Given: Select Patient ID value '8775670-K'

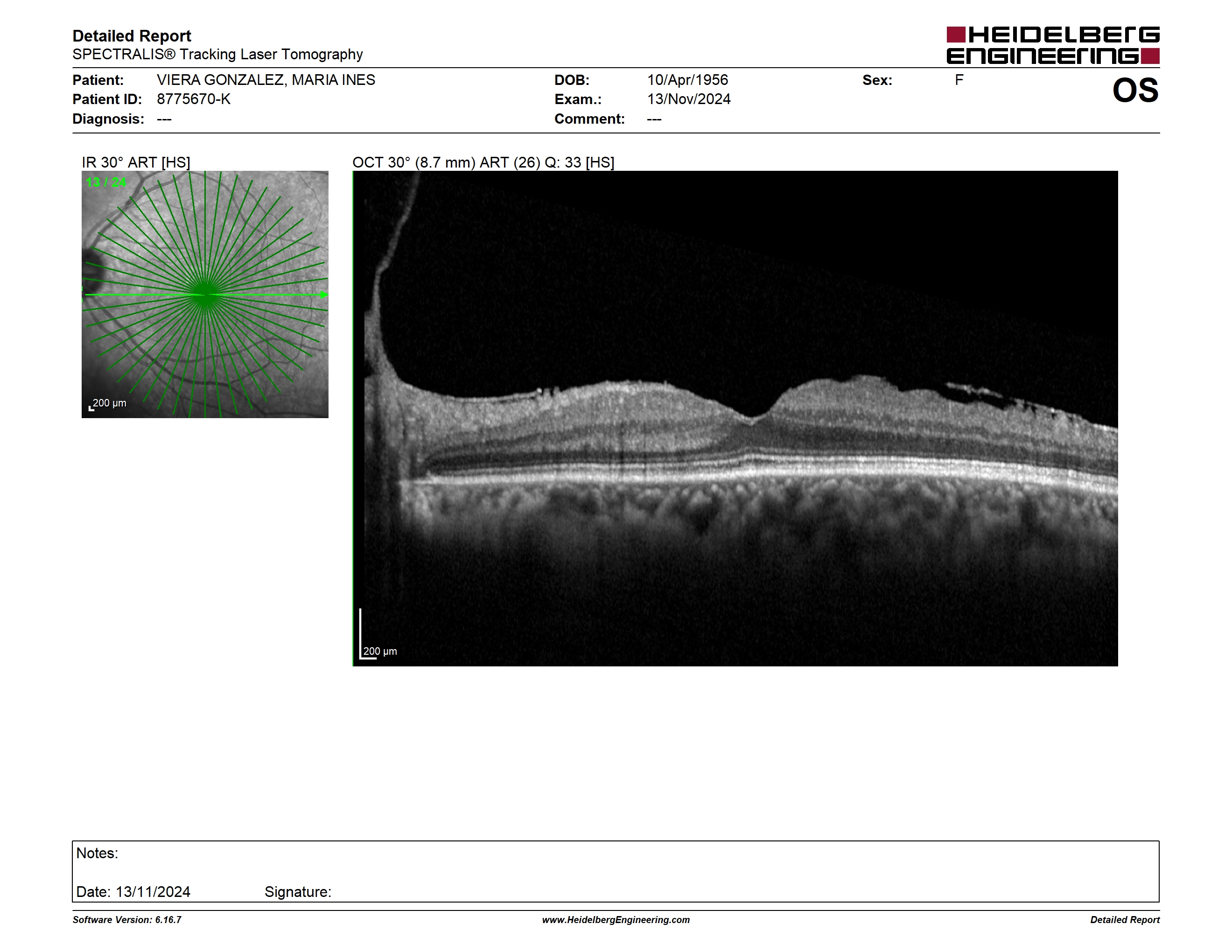Looking at the screenshot, I should pyautogui.click(x=194, y=99).
